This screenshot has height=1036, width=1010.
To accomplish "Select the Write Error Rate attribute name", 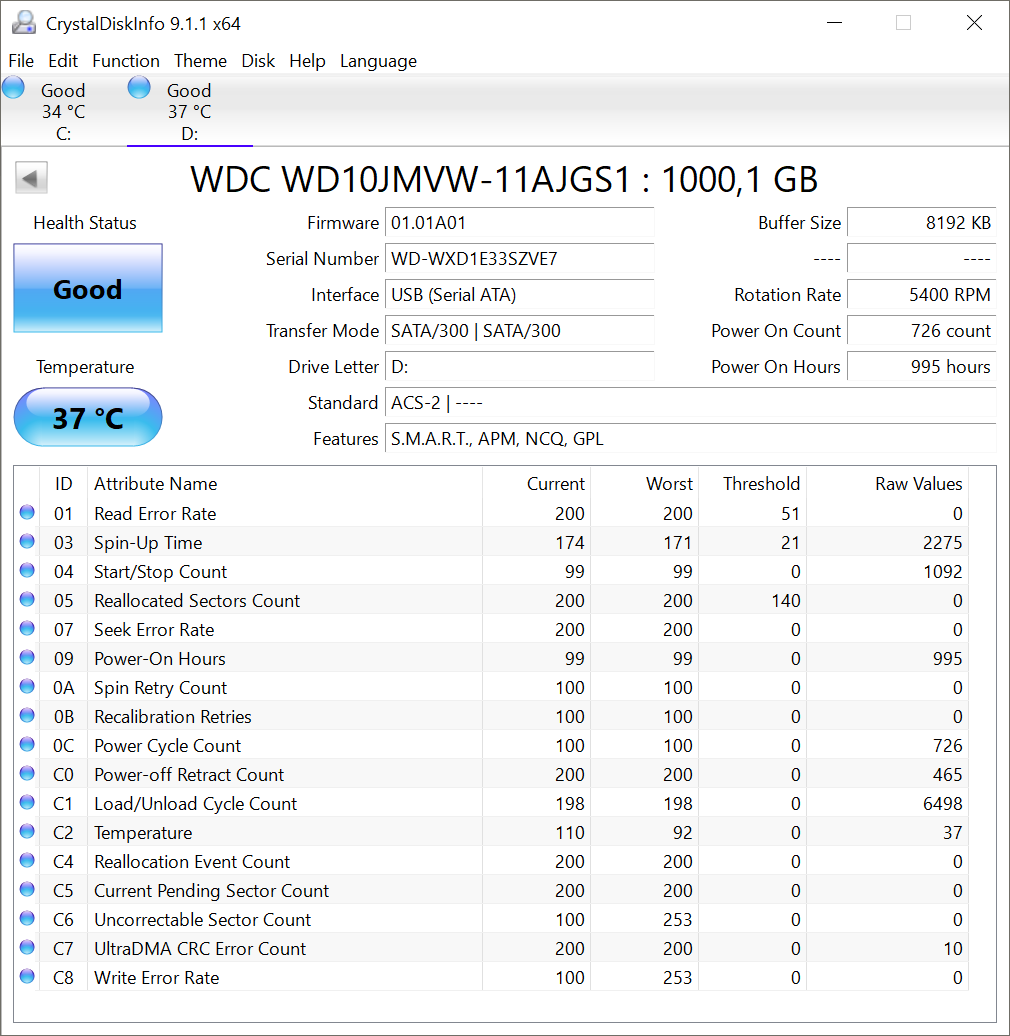I will click(x=157, y=978).
